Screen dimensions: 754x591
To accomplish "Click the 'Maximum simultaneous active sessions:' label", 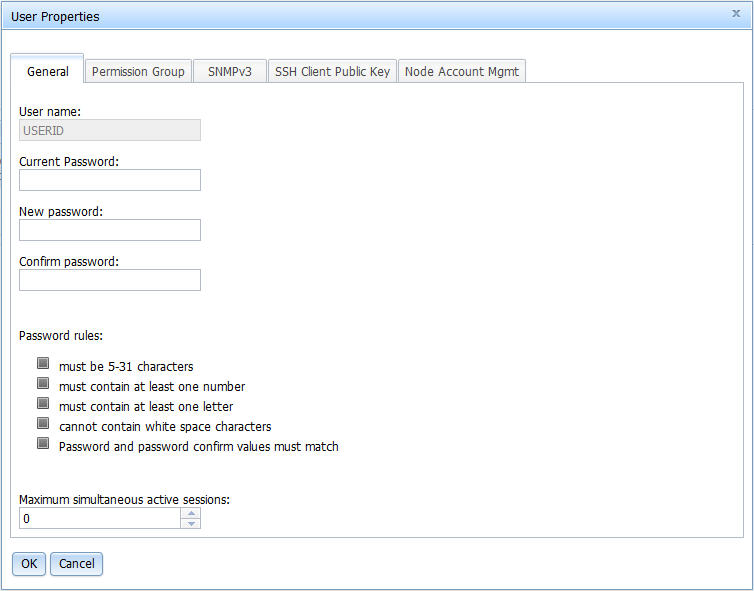I will tap(124, 500).
